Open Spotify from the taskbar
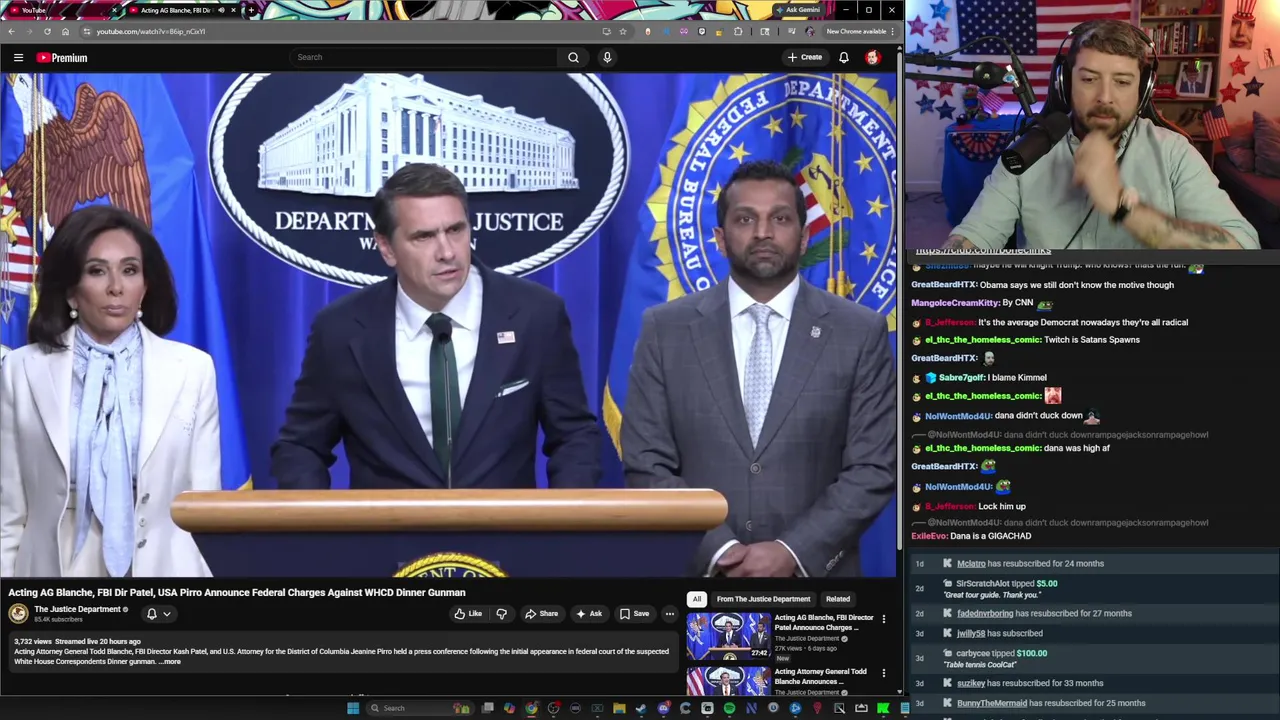The image size is (1280, 720). [x=729, y=708]
